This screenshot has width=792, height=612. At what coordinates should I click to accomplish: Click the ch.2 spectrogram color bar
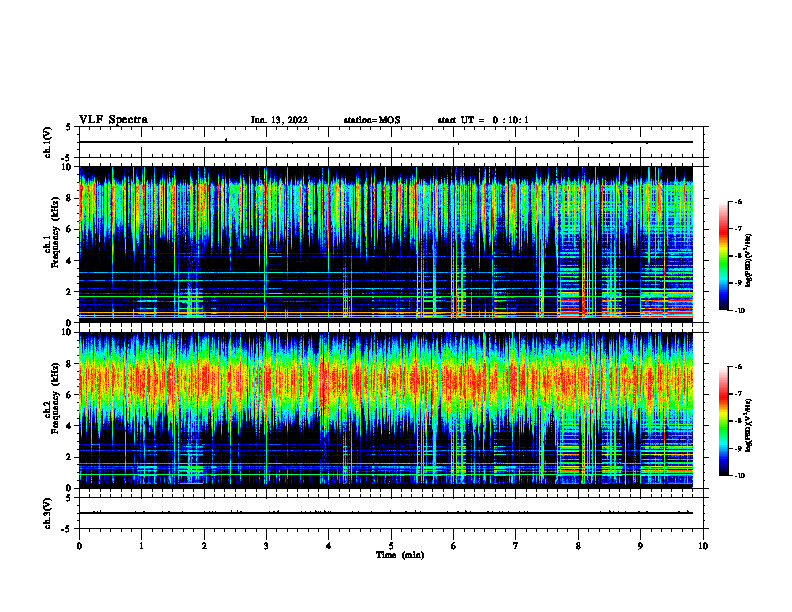click(x=723, y=421)
